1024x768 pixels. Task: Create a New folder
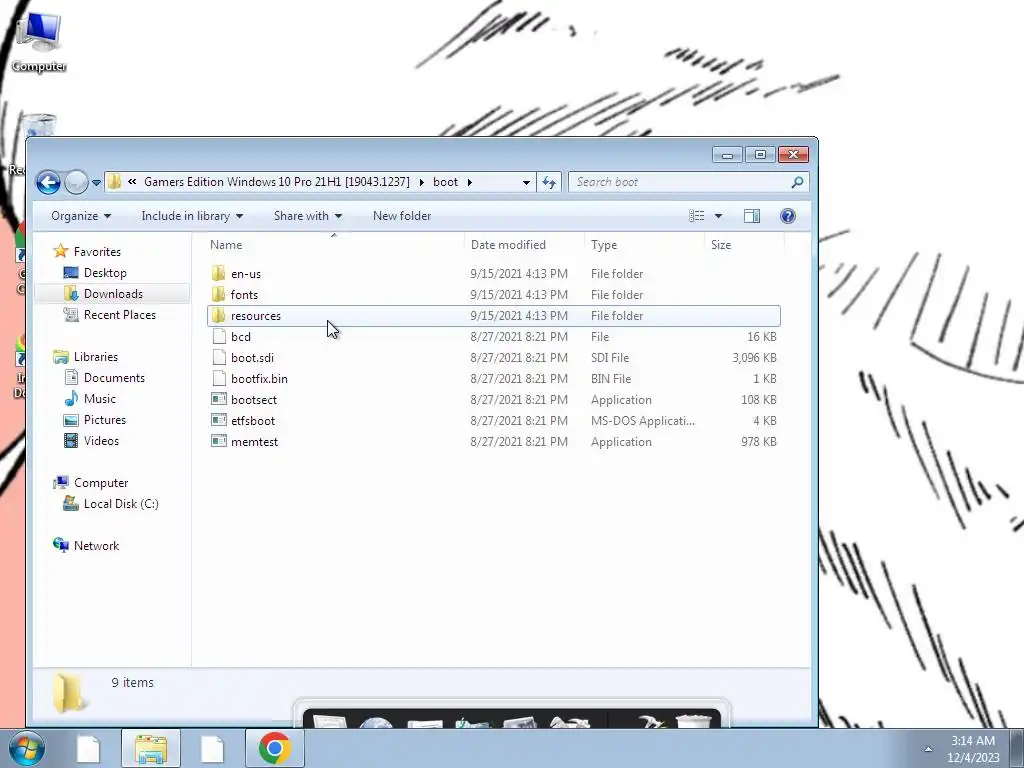[402, 216]
